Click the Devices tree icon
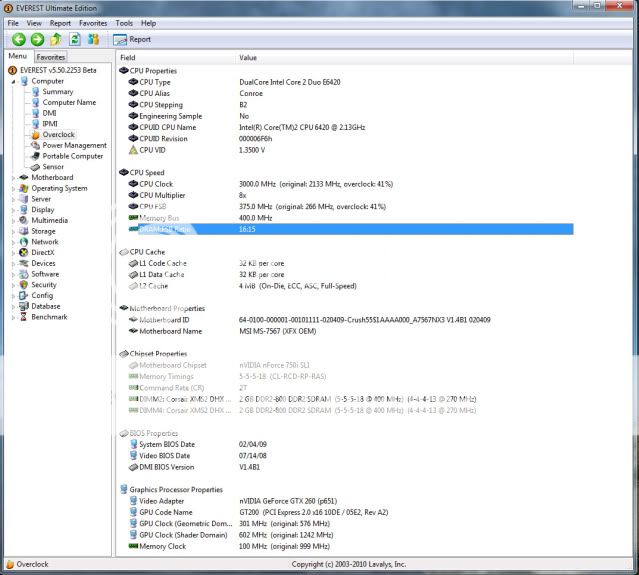This screenshot has width=639, height=575. 24,263
